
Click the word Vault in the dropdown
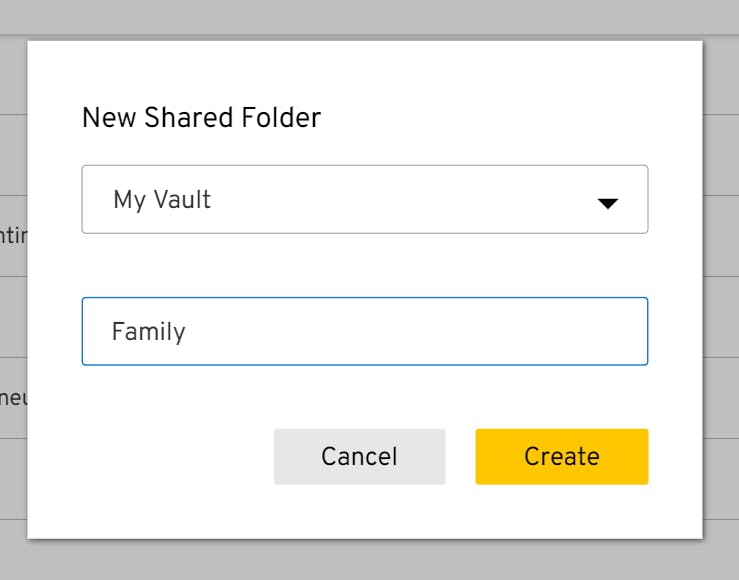coord(182,200)
